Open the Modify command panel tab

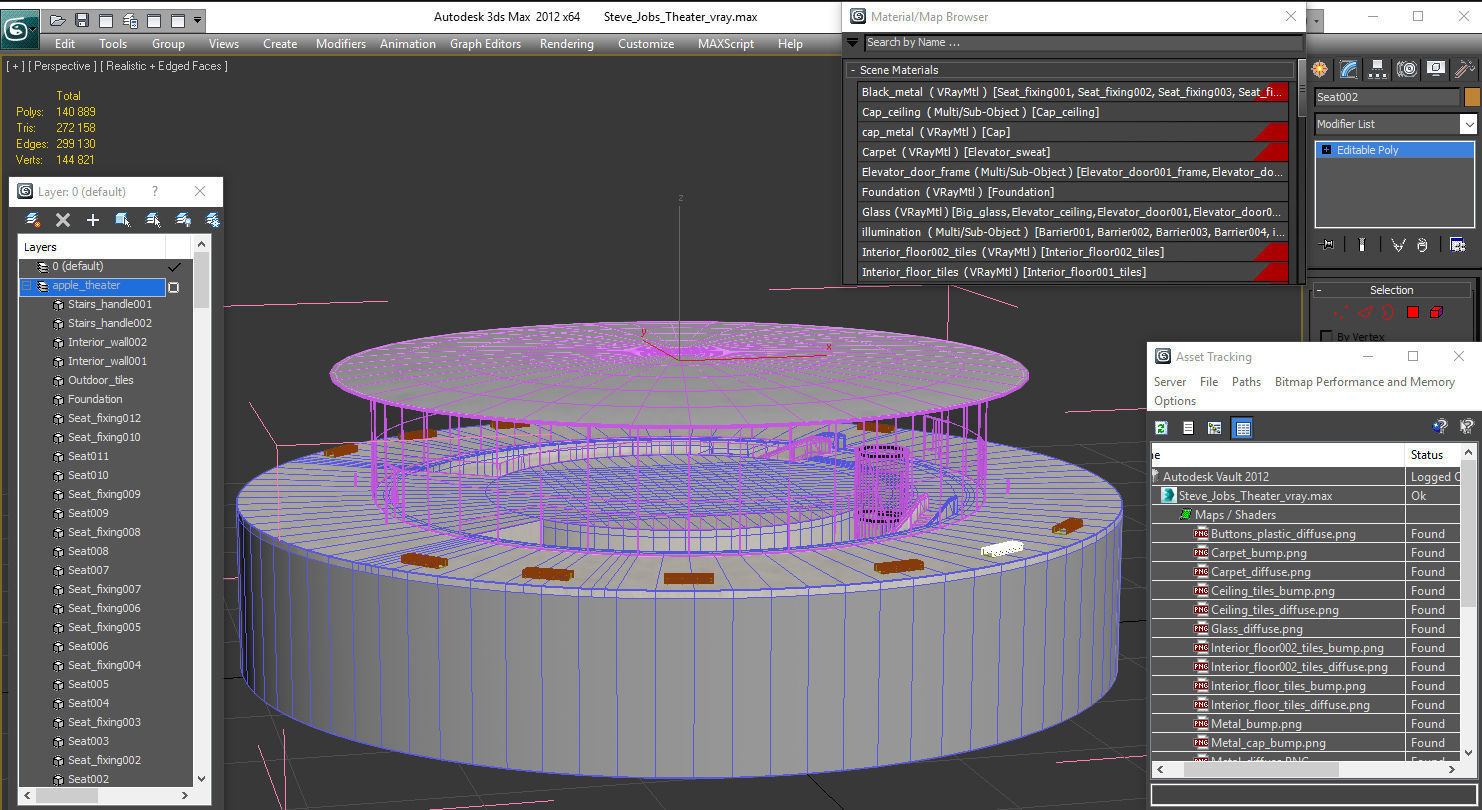click(x=1349, y=69)
